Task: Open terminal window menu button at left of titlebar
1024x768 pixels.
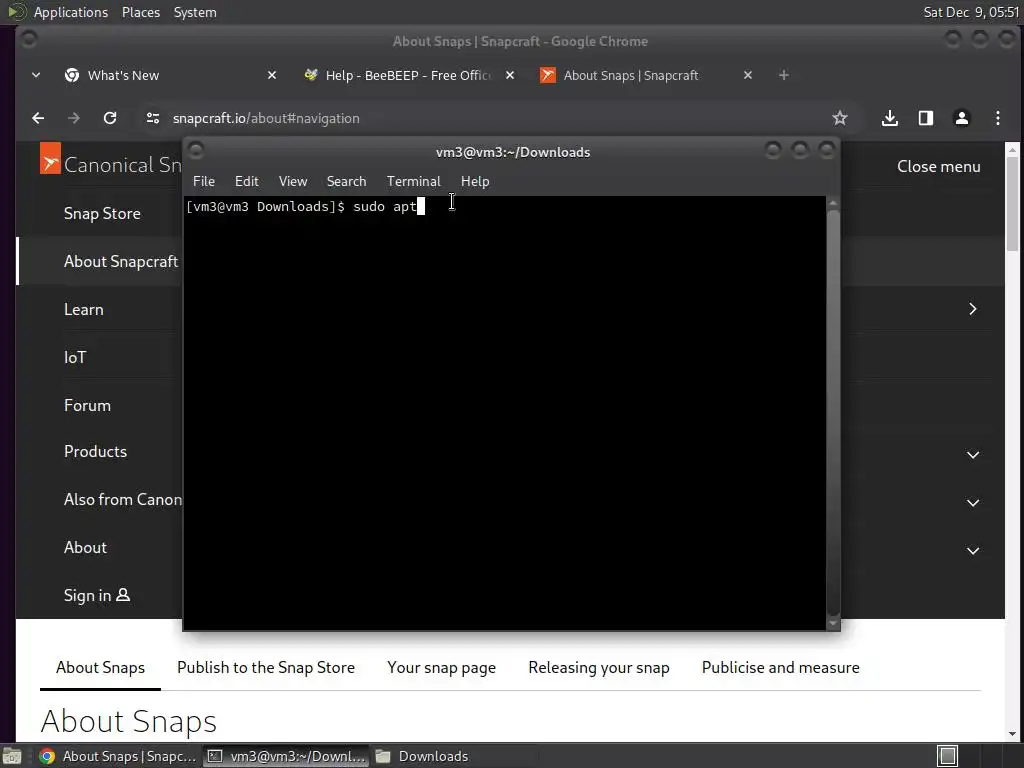Action: pos(195,151)
